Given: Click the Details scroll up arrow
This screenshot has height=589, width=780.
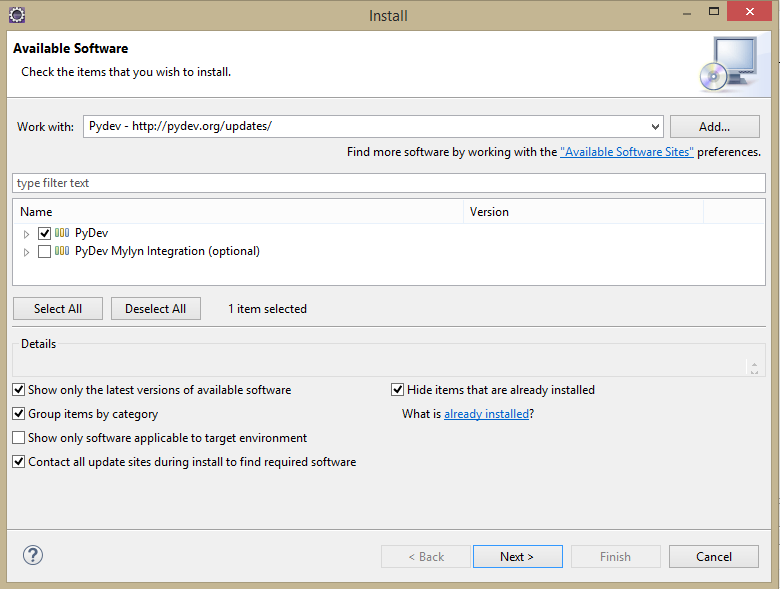Looking at the screenshot, I should [754, 365].
